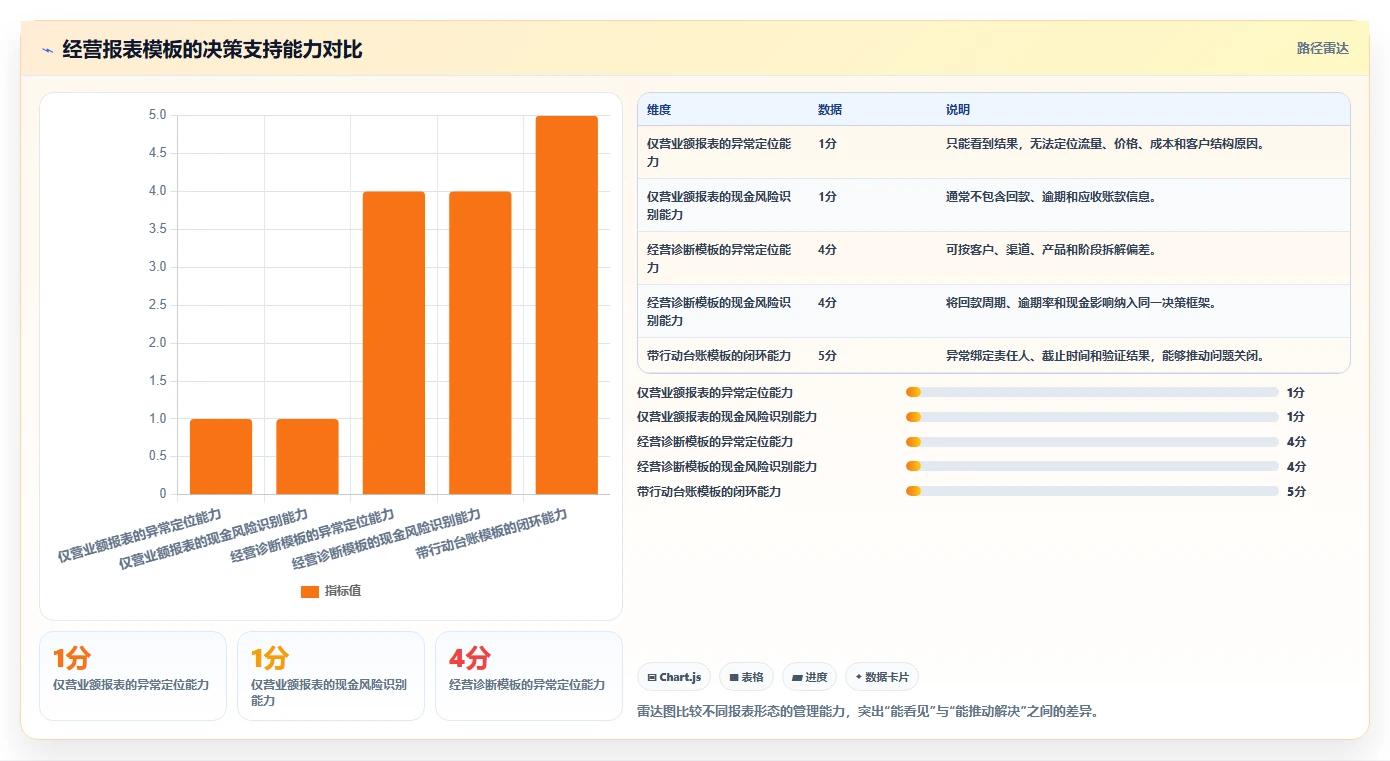Click the title 经营报表模板的决策支持能力对比
This screenshot has height=761, width=1390.
pyautogui.click(x=213, y=49)
